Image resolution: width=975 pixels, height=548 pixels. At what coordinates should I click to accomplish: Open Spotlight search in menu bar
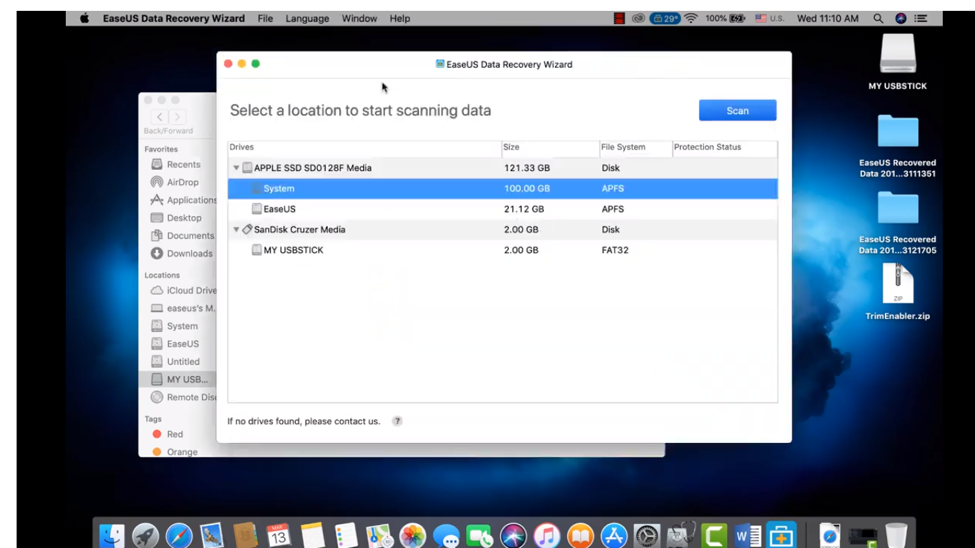coord(878,18)
